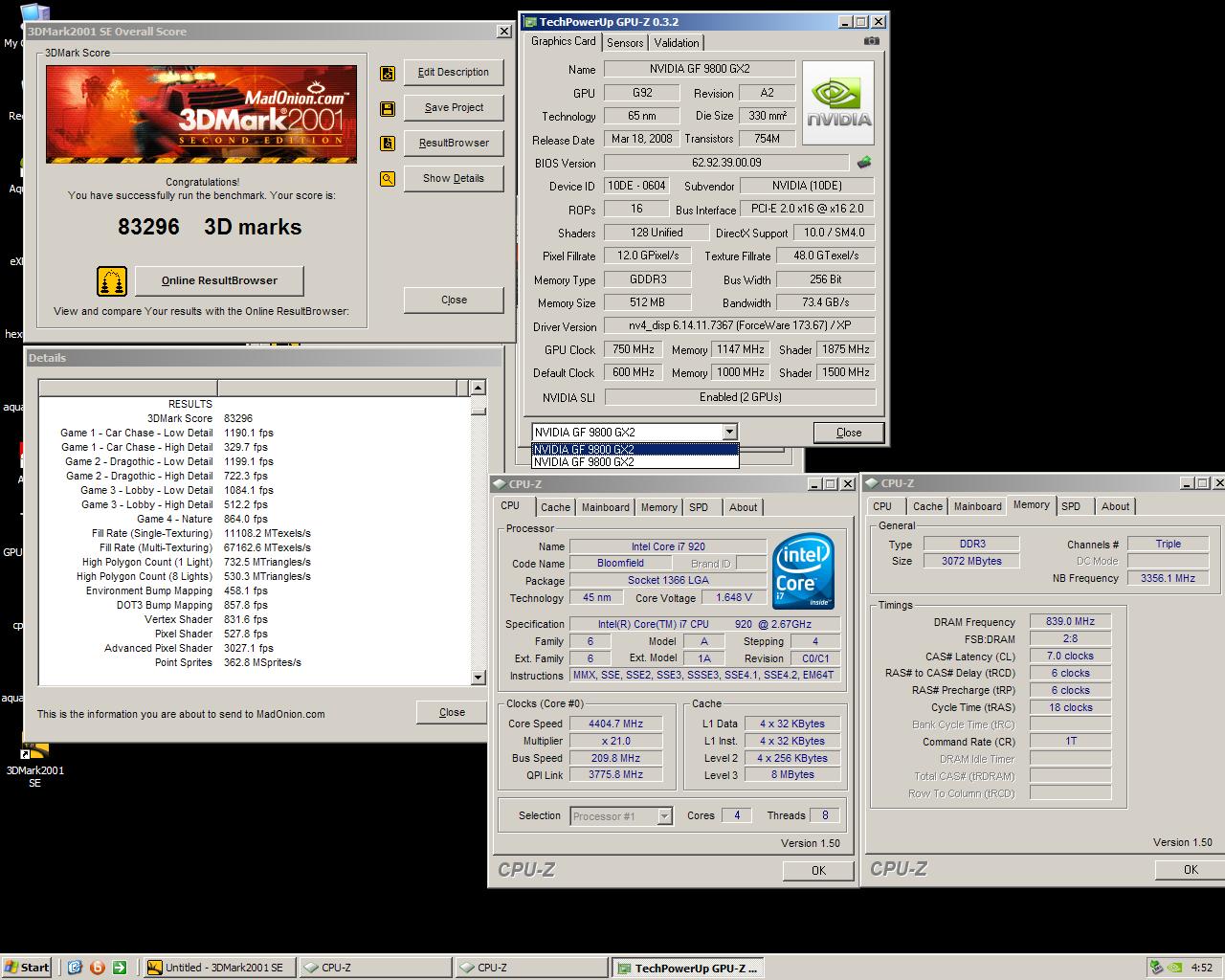The height and width of the screenshot is (980, 1225).
Task: Open the Sensors tab in GPU-Z
Action: click(x=625, y=42)
